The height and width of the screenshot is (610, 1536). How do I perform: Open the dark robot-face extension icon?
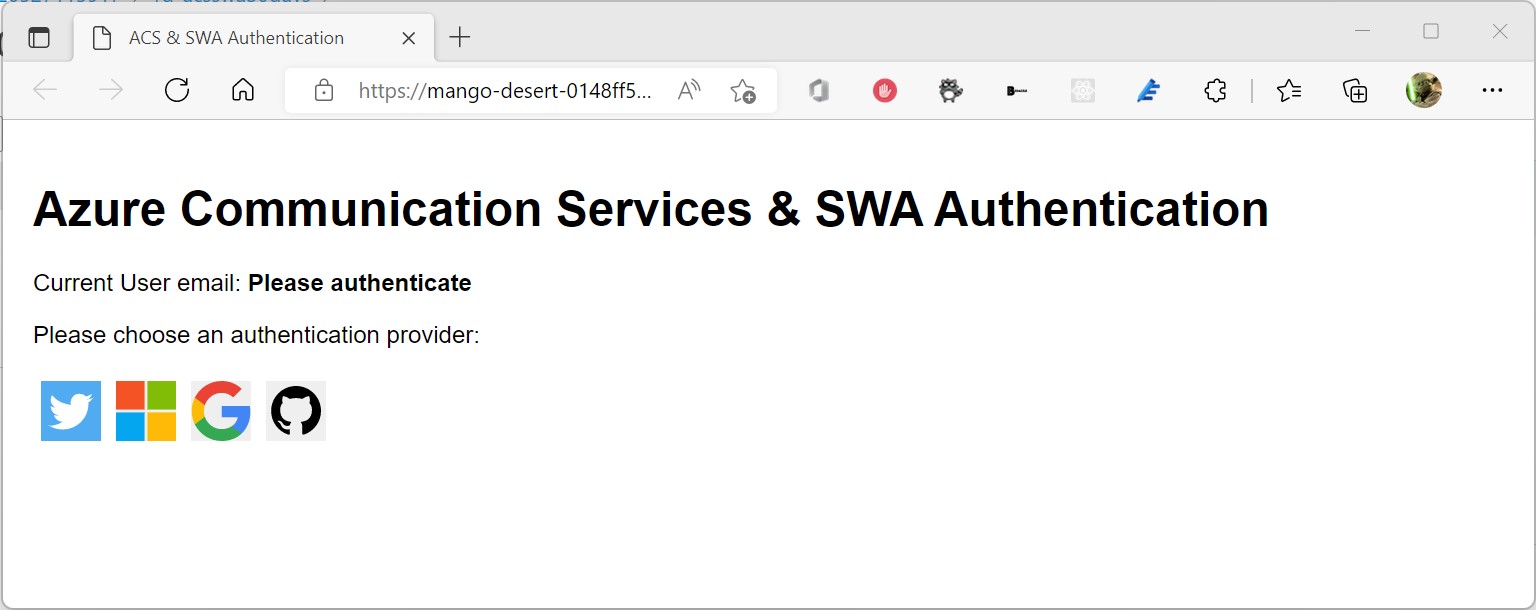click(x=951, y=91)
